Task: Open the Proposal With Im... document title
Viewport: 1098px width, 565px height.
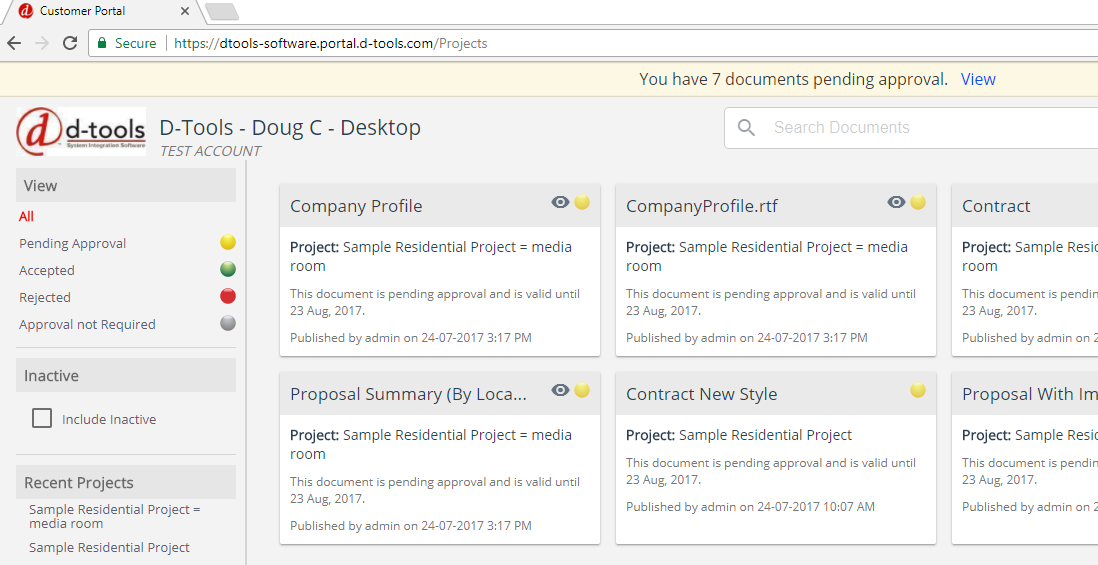Action: coord(1029,394)
